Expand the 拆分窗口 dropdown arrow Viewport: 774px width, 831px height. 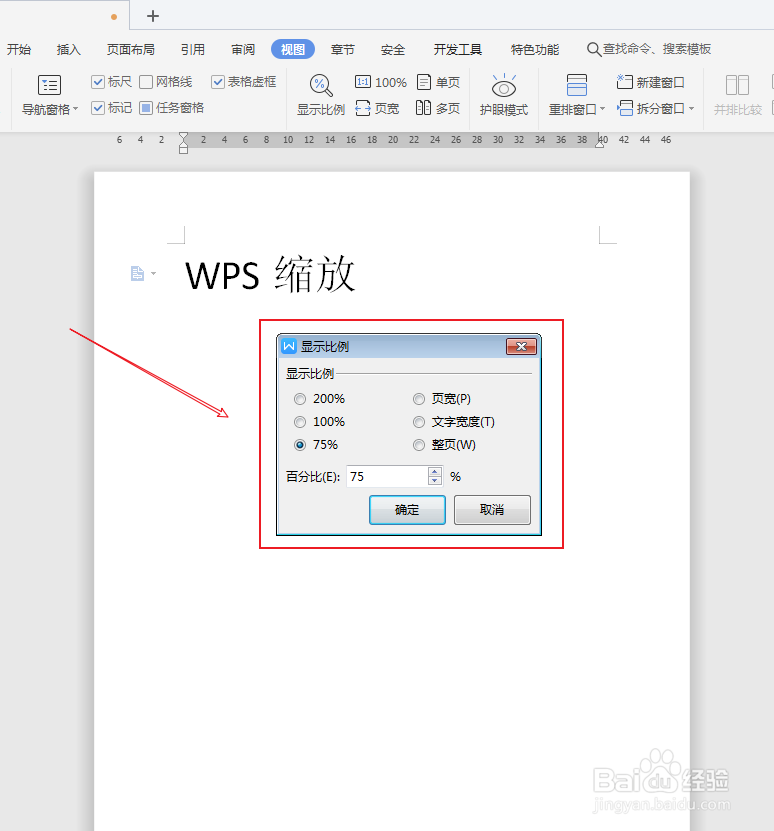691,109
